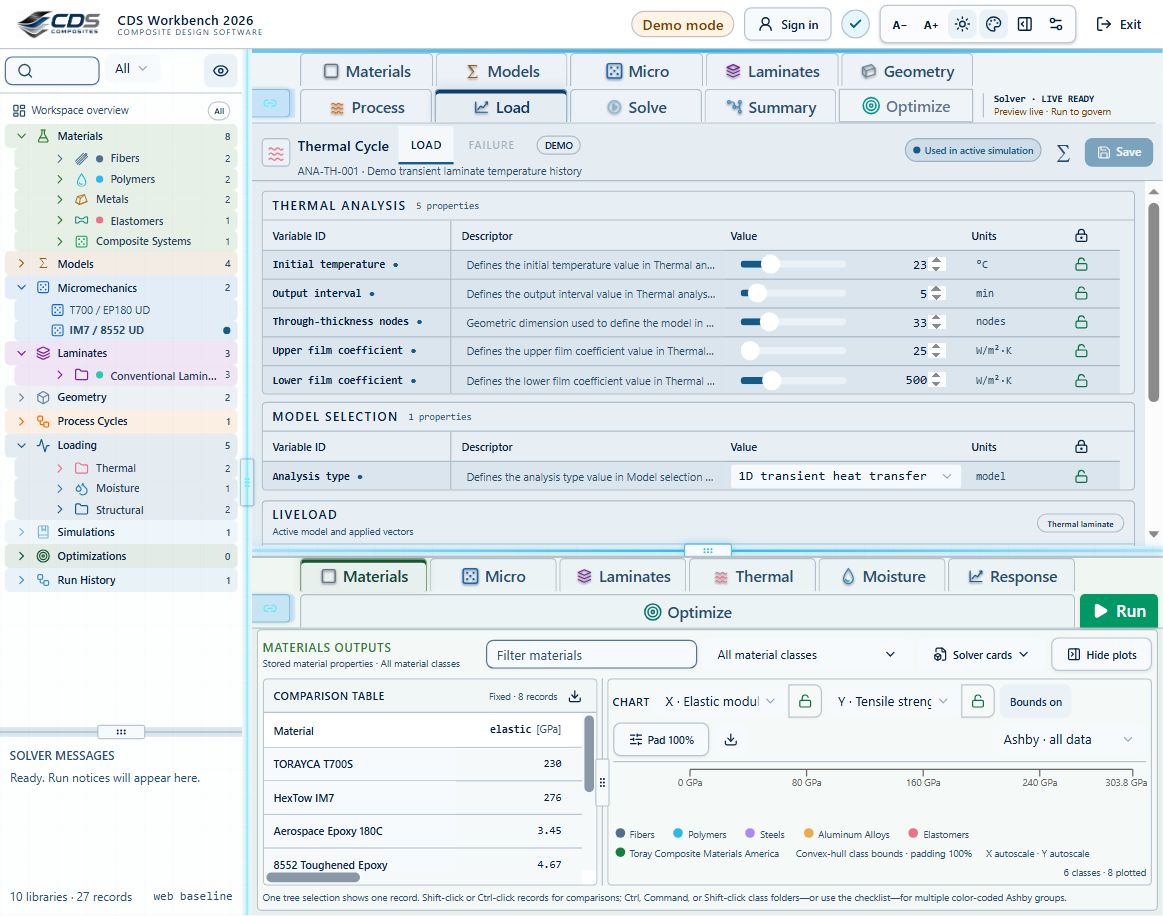Click the Model Selection header lock icon

[x=1081, y=447]
